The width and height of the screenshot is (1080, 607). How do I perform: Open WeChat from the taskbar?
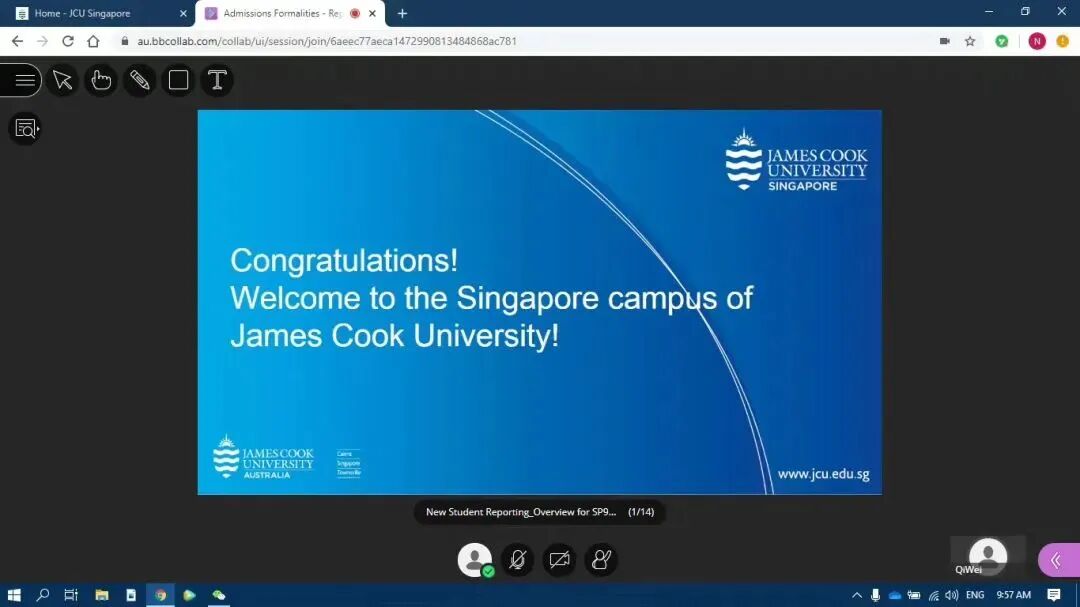click(219, 595)
